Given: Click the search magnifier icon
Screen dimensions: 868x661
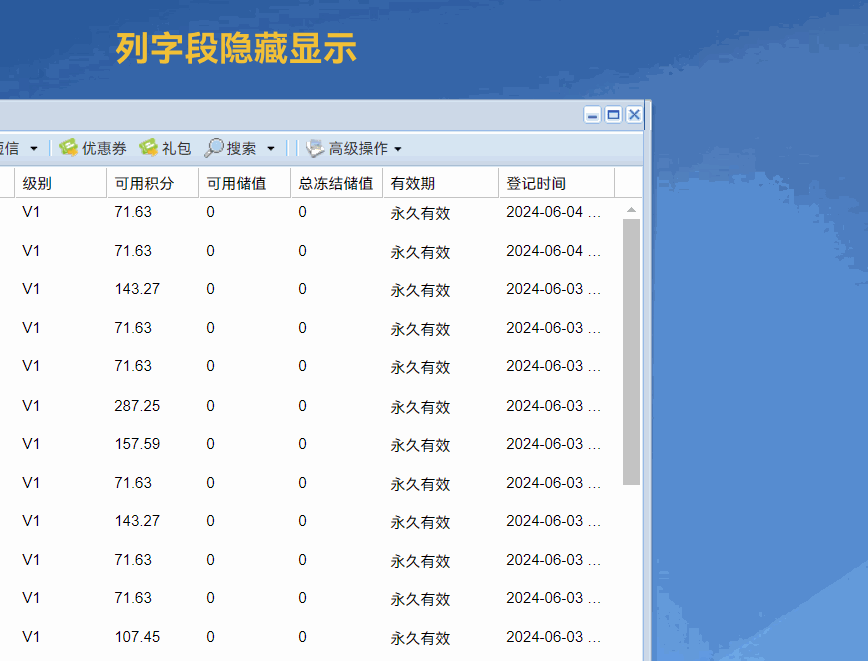Looking at the screenshot, I should 214,148.
